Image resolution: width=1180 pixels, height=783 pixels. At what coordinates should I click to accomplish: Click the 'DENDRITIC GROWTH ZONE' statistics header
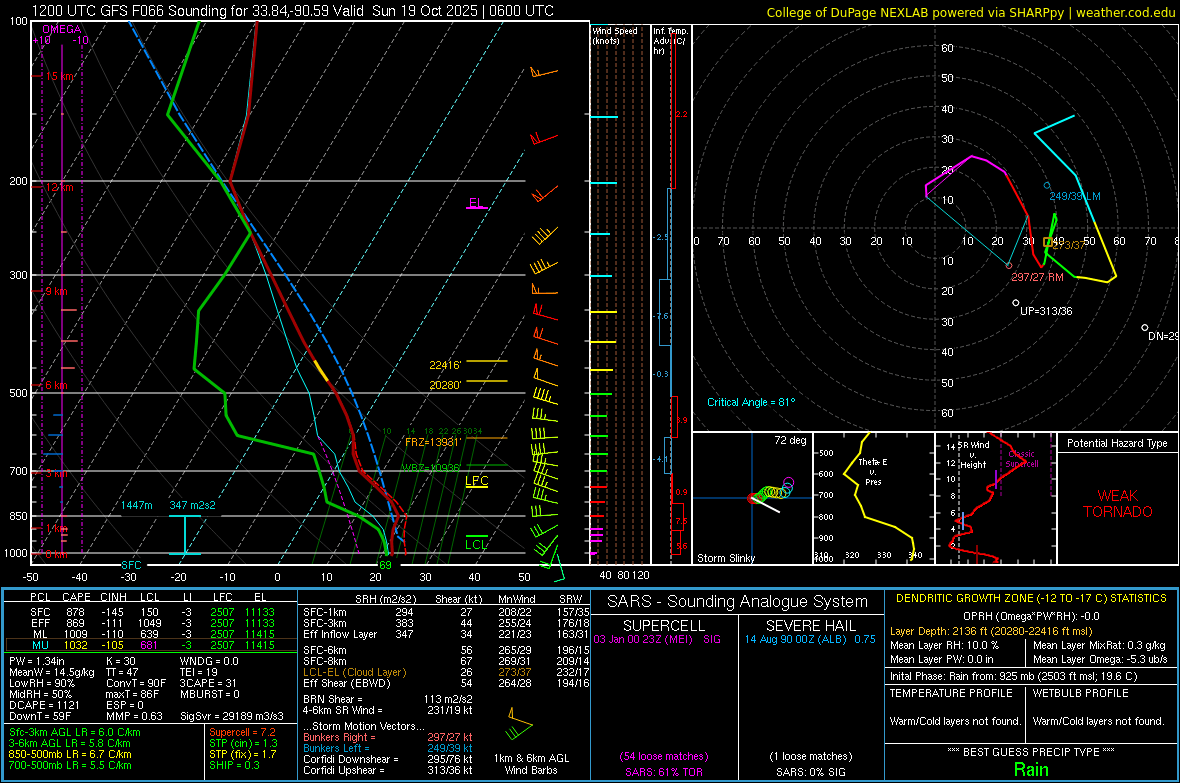pyautogui.click(x=1031, y=598)
